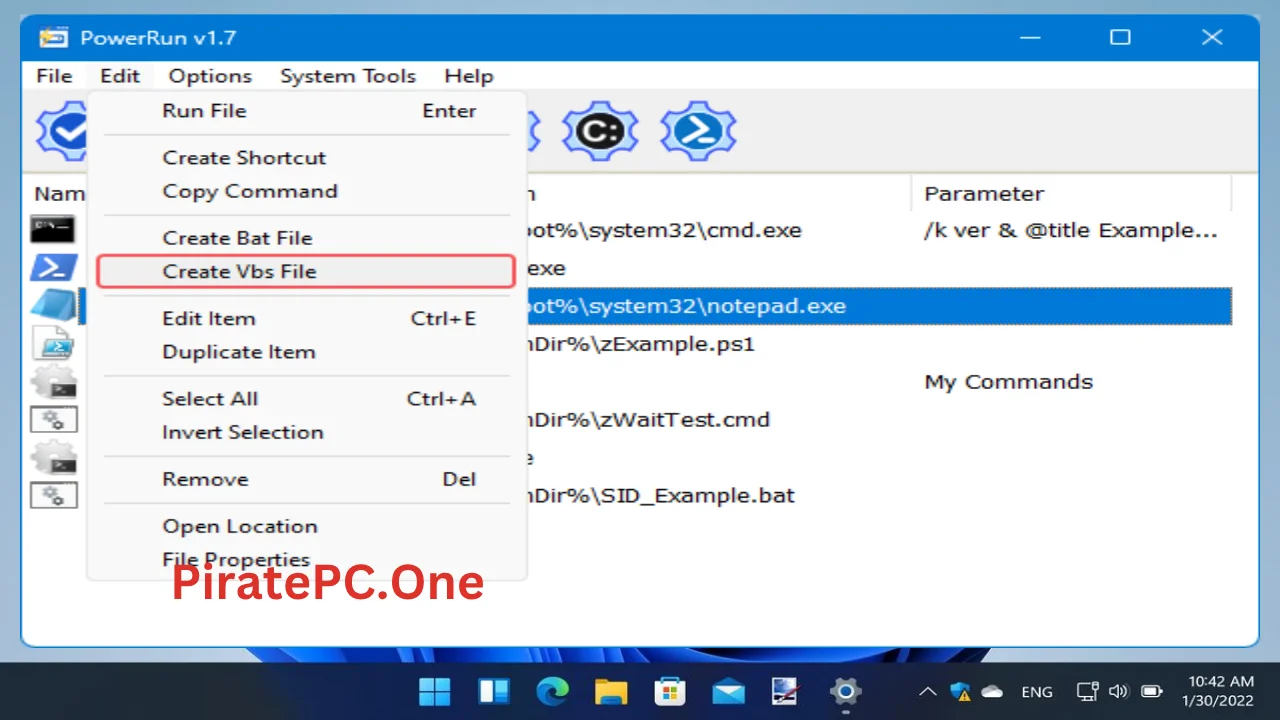Click the blue checkmark gear toolbar icon
The width and height of the screenshot is (1280, 720).
[62, 131]
